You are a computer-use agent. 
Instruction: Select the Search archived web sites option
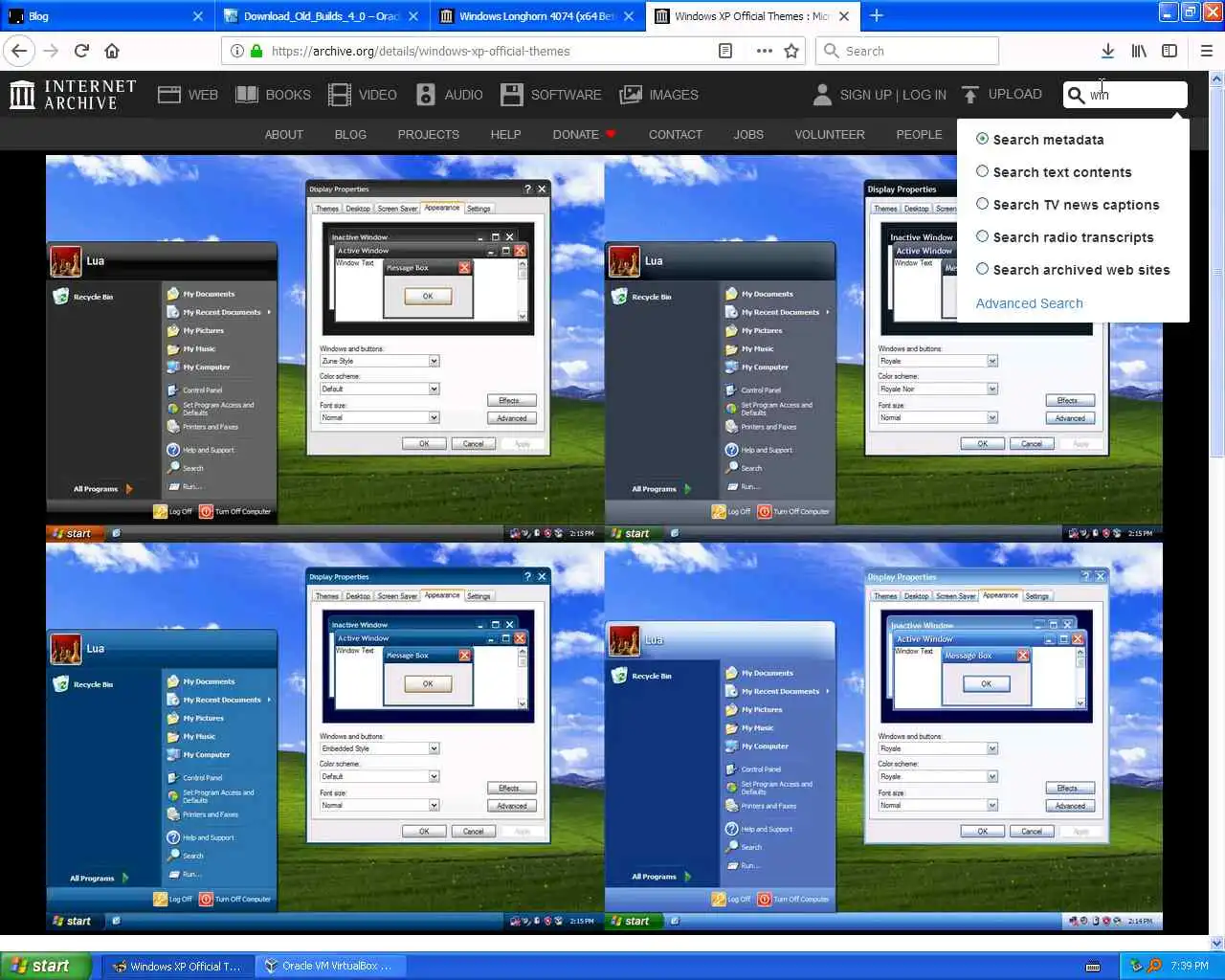(x=1073, y=270)
